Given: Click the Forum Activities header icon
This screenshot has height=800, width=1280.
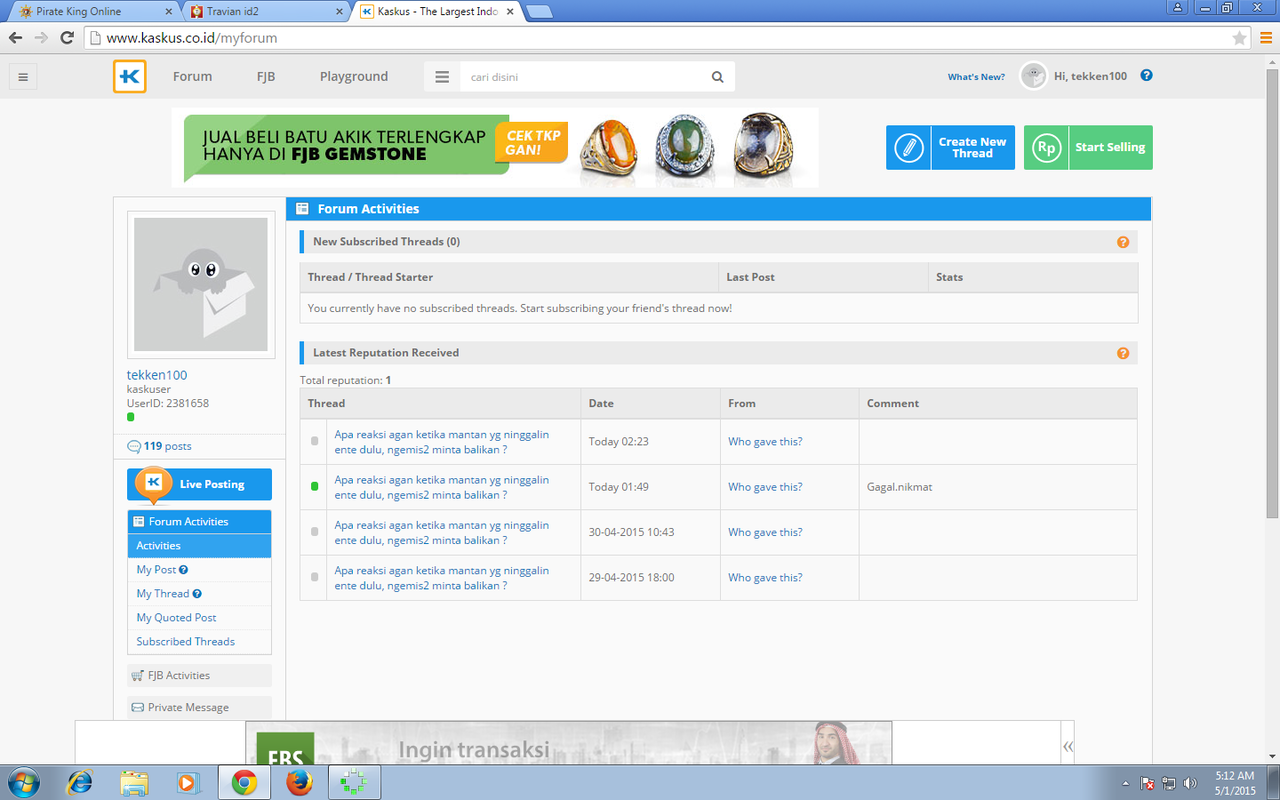Looking at the screenshot, I should pyautogui.click(x=302, y=209).
